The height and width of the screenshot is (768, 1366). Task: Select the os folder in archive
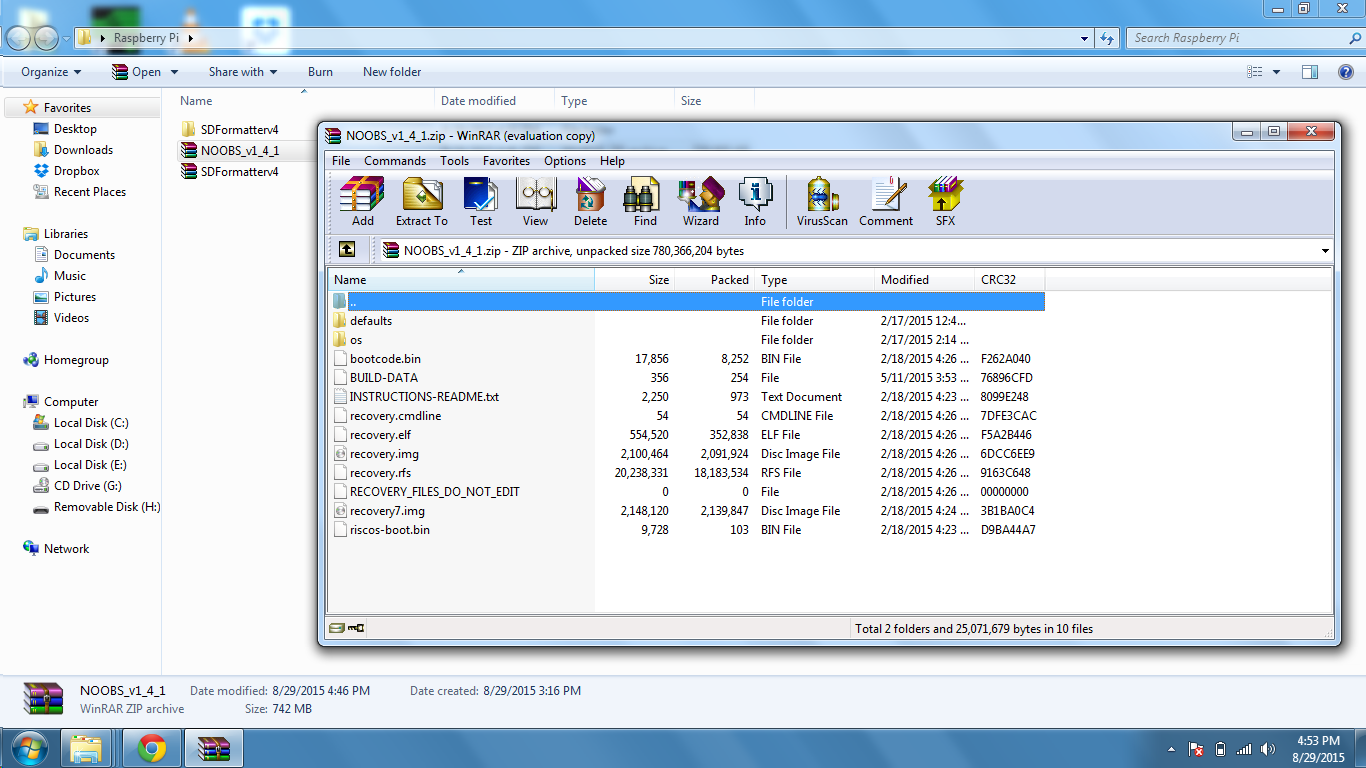(356, 340)
